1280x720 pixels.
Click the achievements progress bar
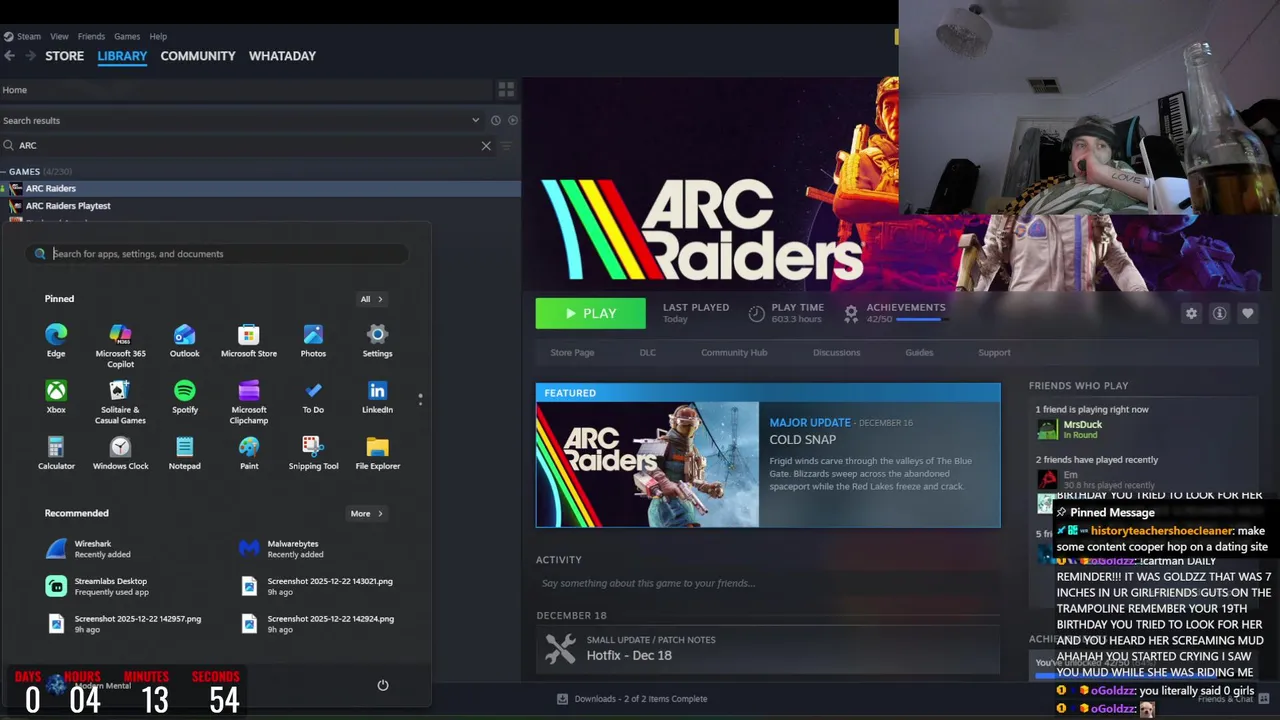point(921,319)
